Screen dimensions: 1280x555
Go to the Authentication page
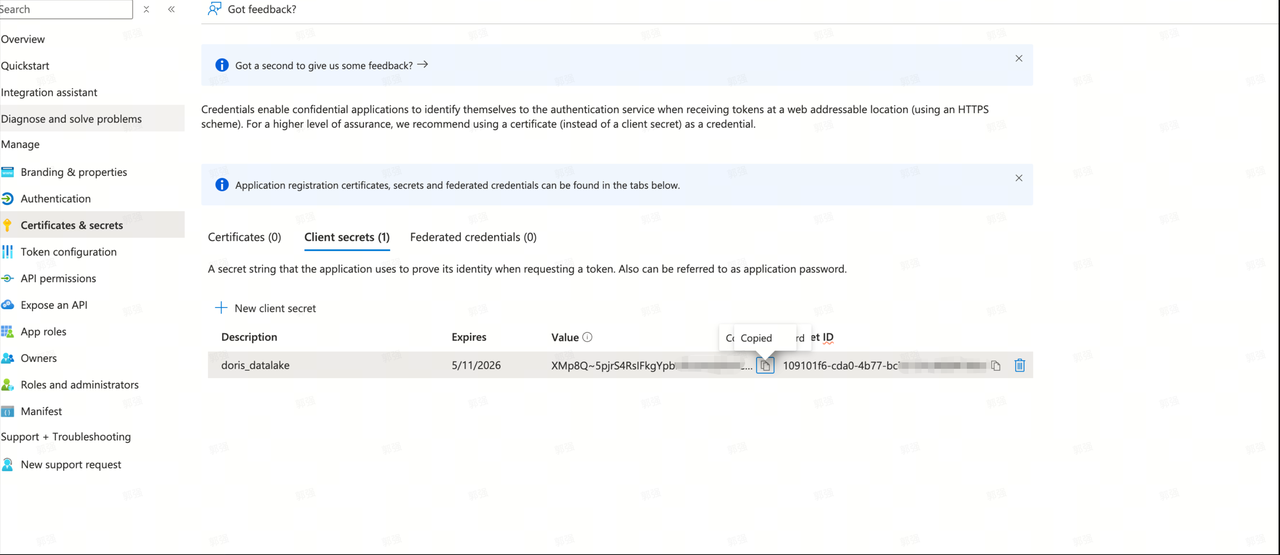[x=55, y=199]
